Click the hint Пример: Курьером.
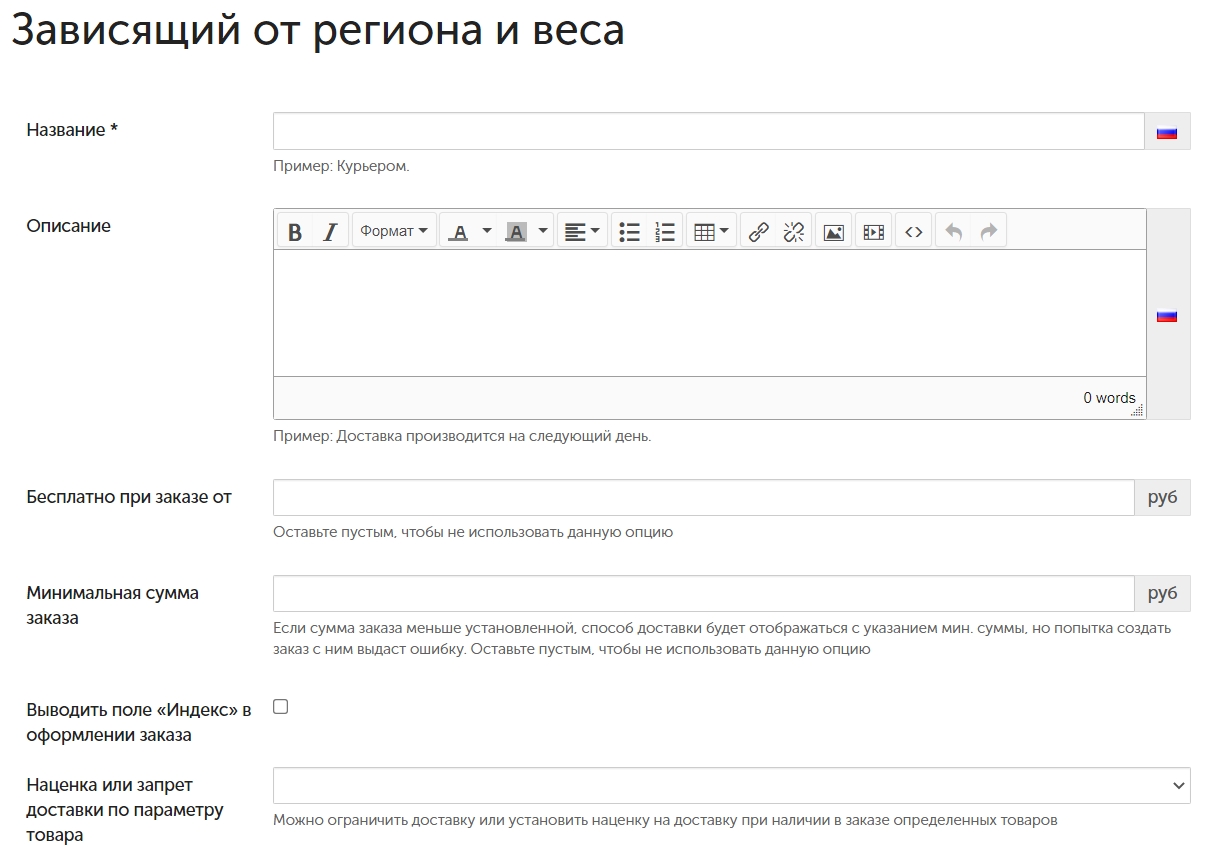Screen dimensions: 1209x859 click(x=341, y=166)
